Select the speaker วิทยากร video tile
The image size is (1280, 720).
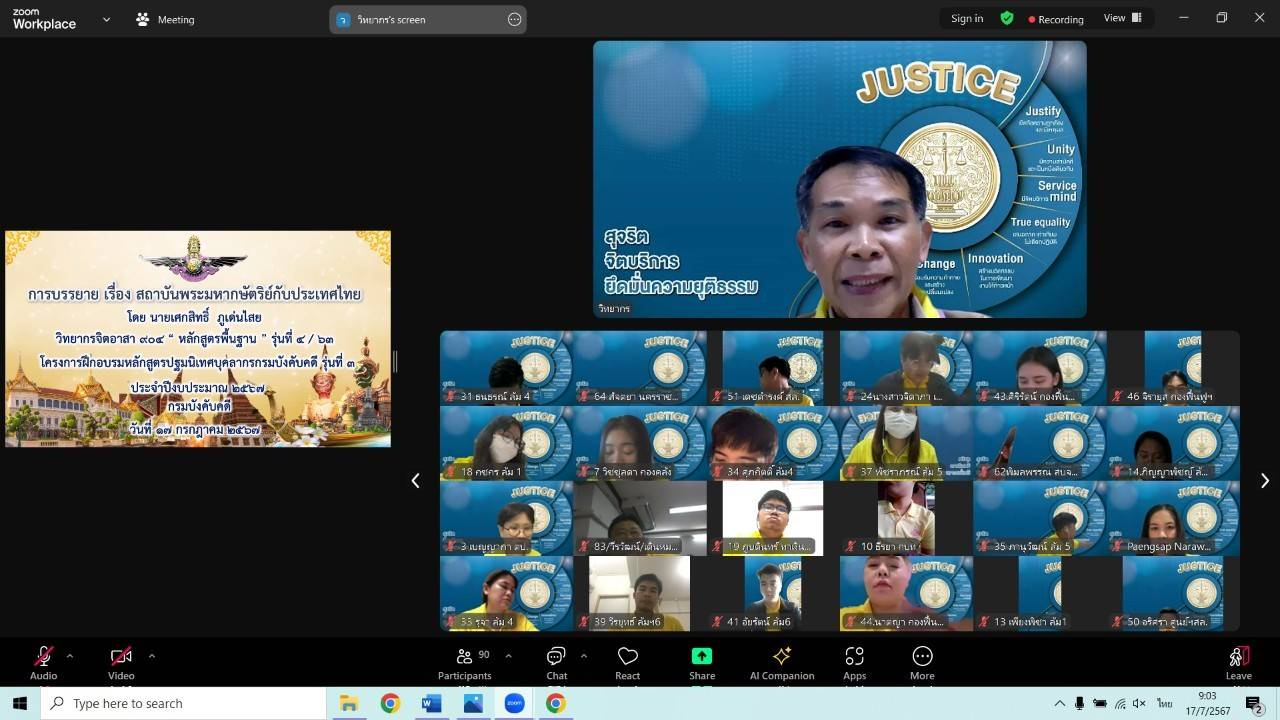840,179
